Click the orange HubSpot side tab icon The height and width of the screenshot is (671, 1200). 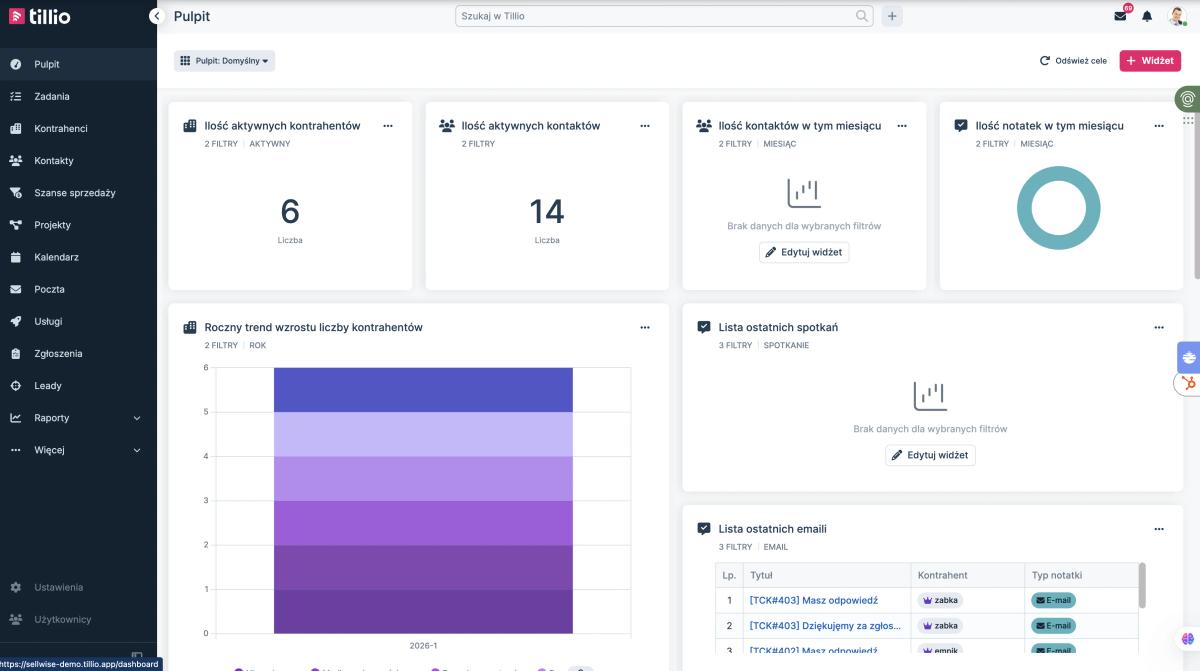[x=1189, y=383]
